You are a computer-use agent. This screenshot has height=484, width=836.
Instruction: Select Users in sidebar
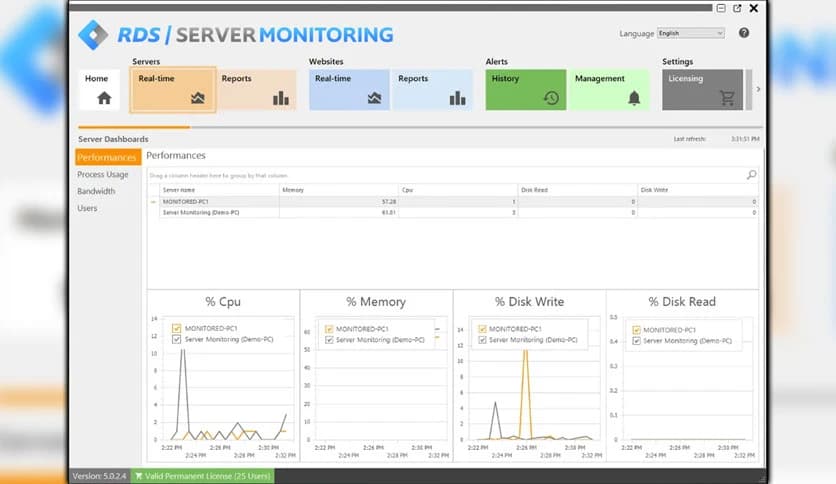pyautogui.click(x=87, y=208)
